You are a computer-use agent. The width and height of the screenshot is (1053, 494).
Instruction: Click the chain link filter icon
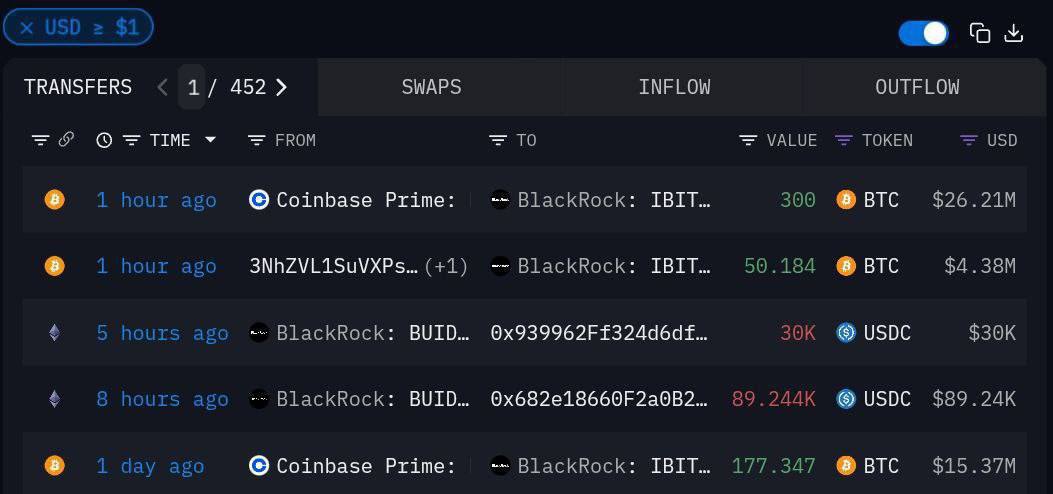[x=66, y=140]
